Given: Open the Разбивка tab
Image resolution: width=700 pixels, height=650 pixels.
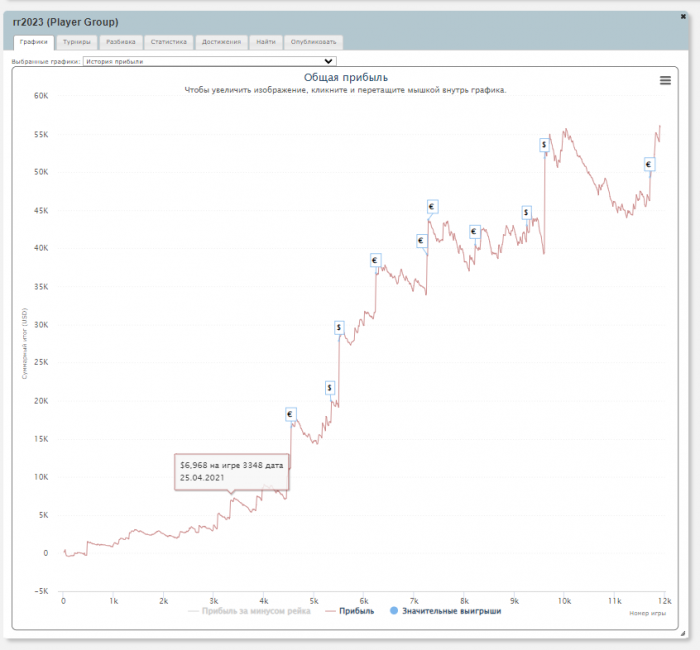Looking at the screenshot, I should (121, 42).
